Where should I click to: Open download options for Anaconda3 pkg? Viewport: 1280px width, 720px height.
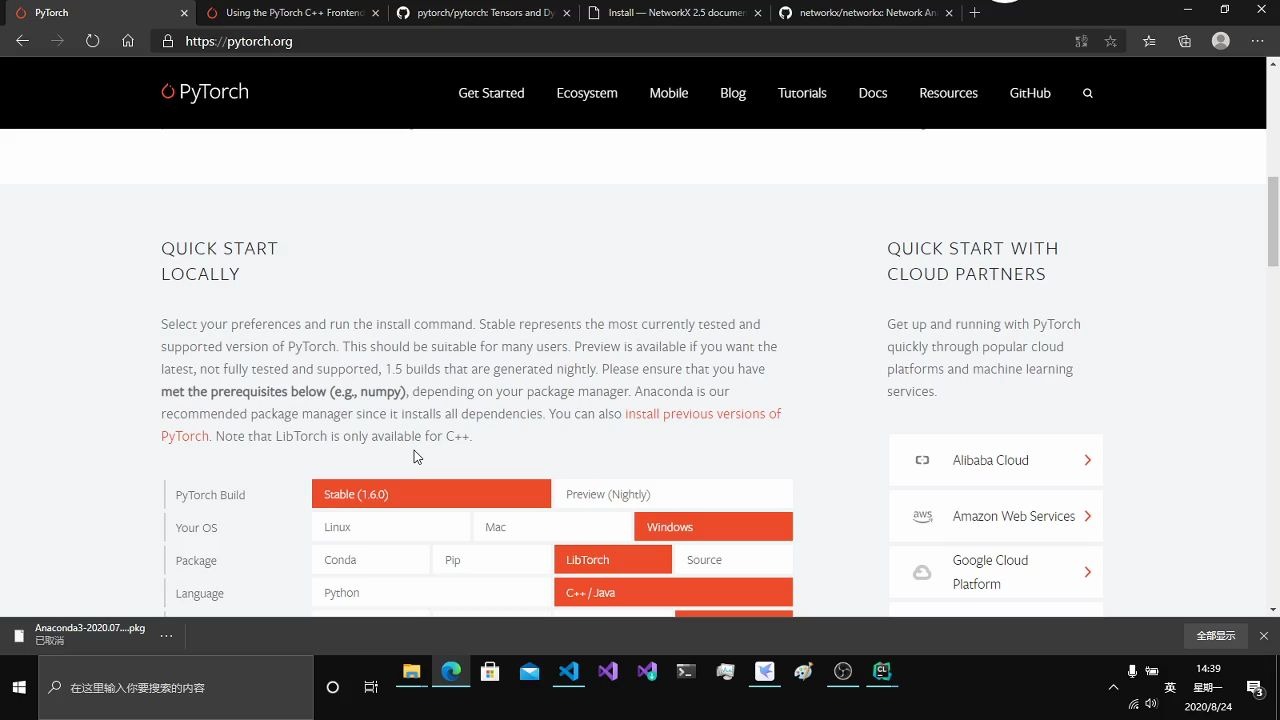(x=166, y=635)
